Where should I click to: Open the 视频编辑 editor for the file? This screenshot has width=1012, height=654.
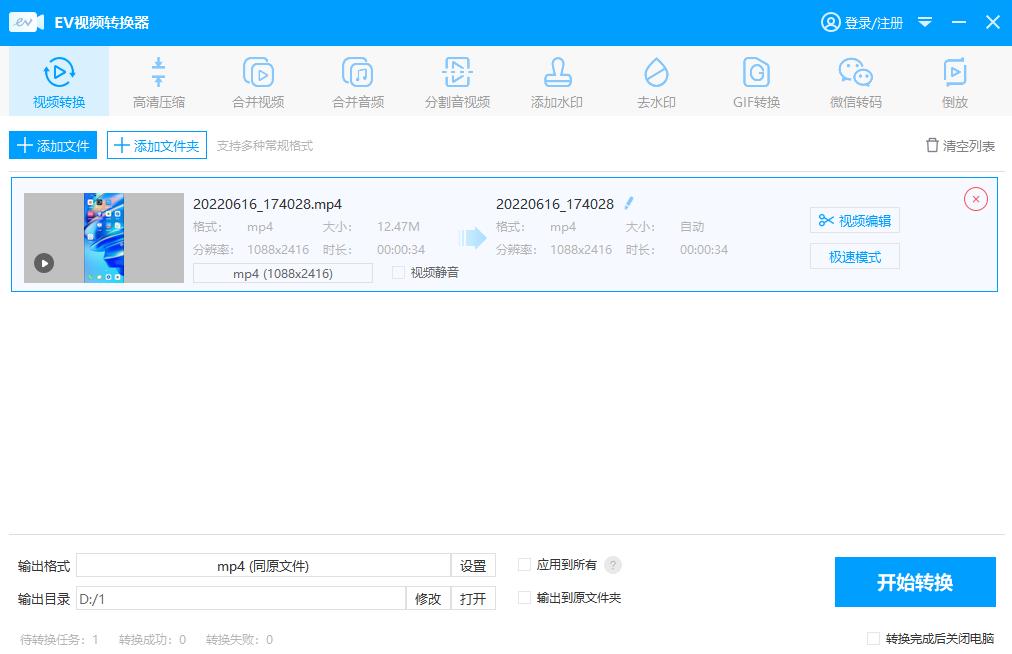[854, 221]
